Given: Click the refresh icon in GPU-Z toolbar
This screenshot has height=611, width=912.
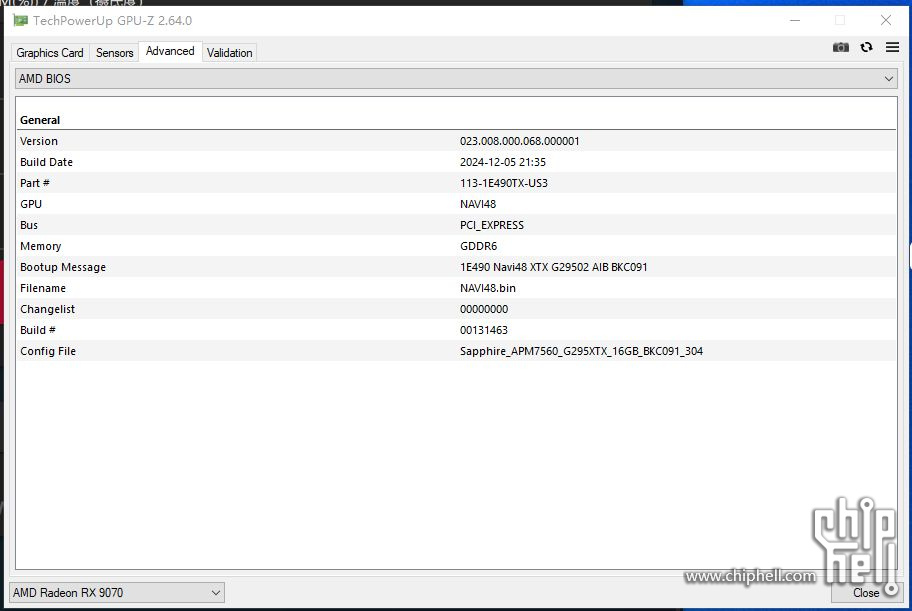Looking at the screenshot, I should 867,47.
